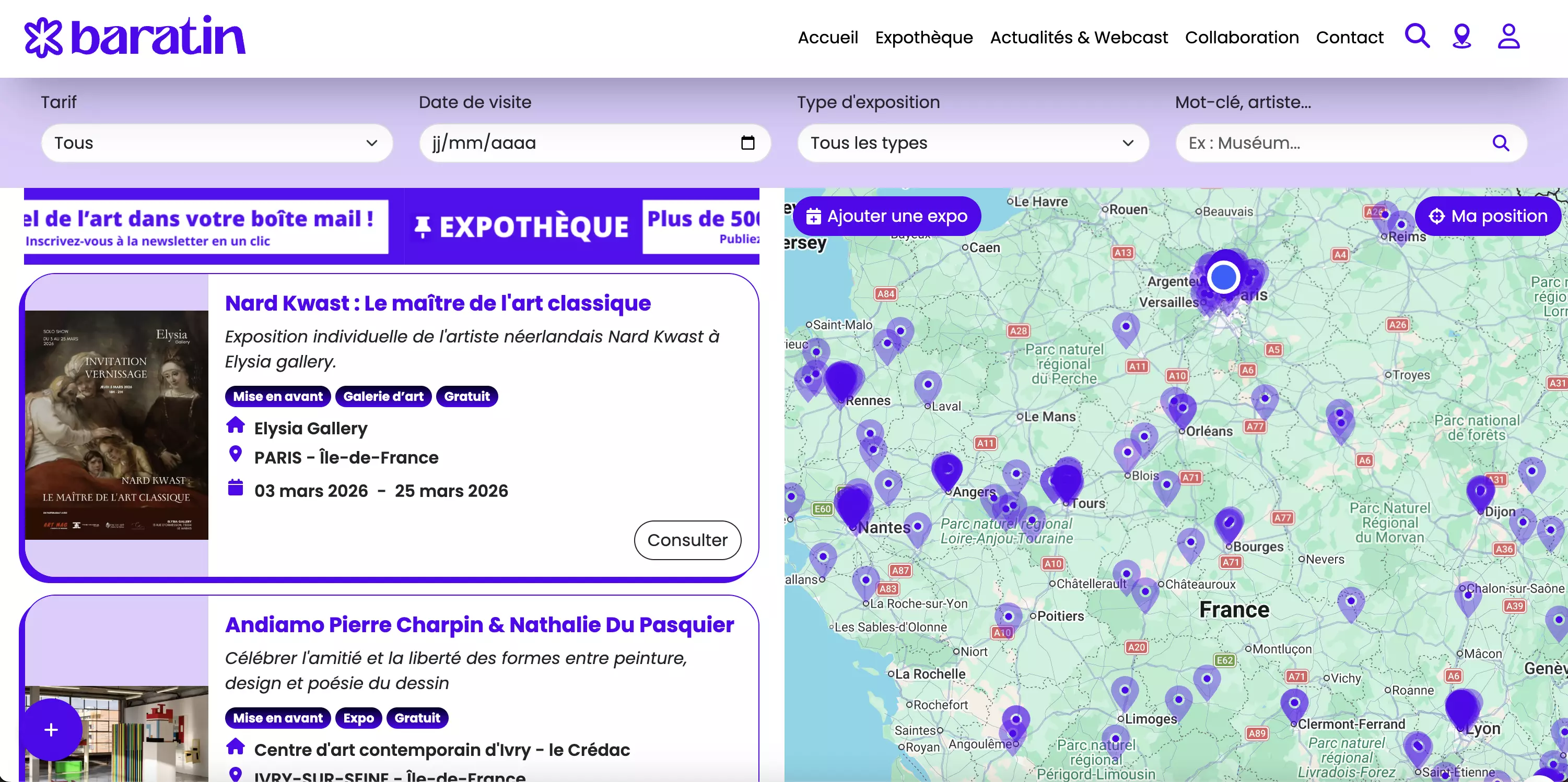The height and width of the screenshot is (782, 1568).
Task: Click the Collaboration nav link
Action: pyautogui.click(x=1241, y=38)
